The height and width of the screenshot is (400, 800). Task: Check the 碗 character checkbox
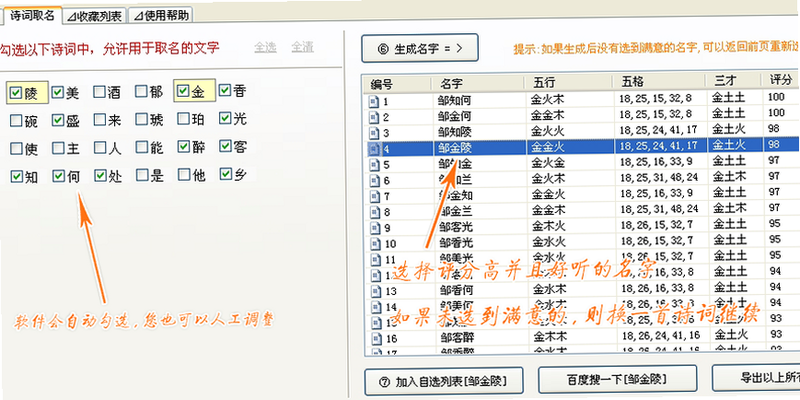pyautogui.click(x=16, y=120)
